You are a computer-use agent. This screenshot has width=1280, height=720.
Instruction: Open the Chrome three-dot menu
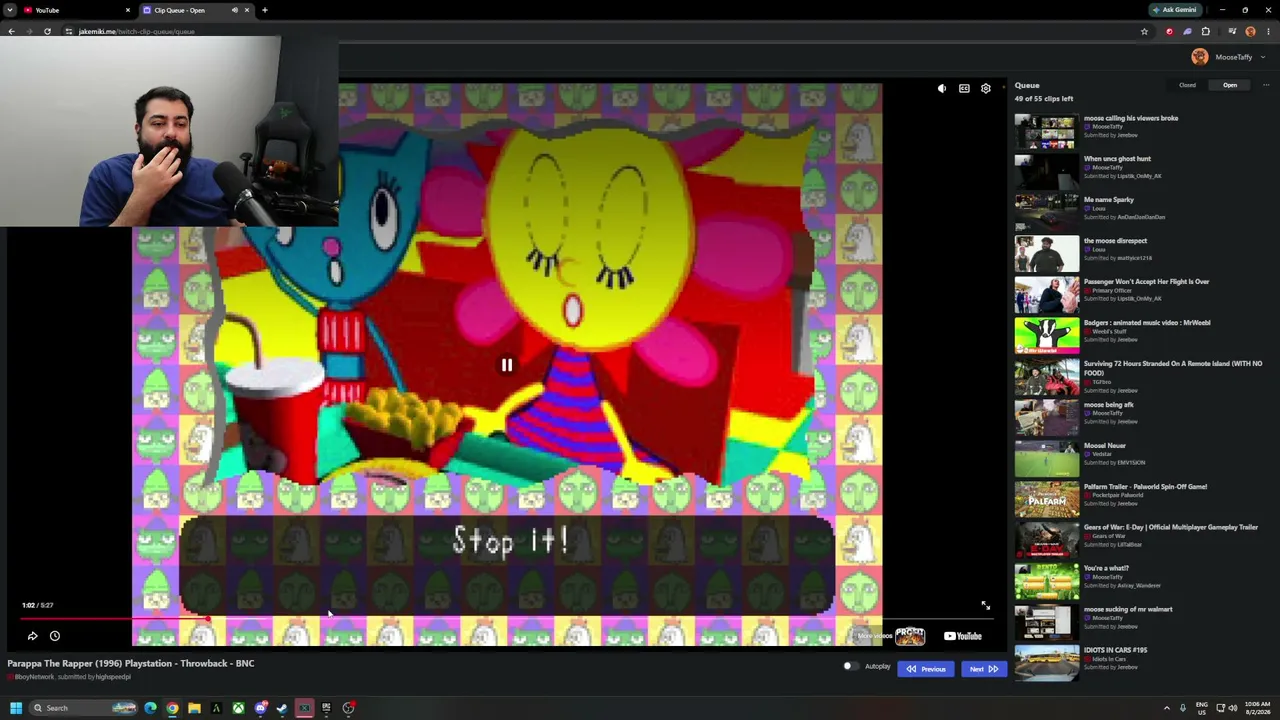[x=1268, y=32]
